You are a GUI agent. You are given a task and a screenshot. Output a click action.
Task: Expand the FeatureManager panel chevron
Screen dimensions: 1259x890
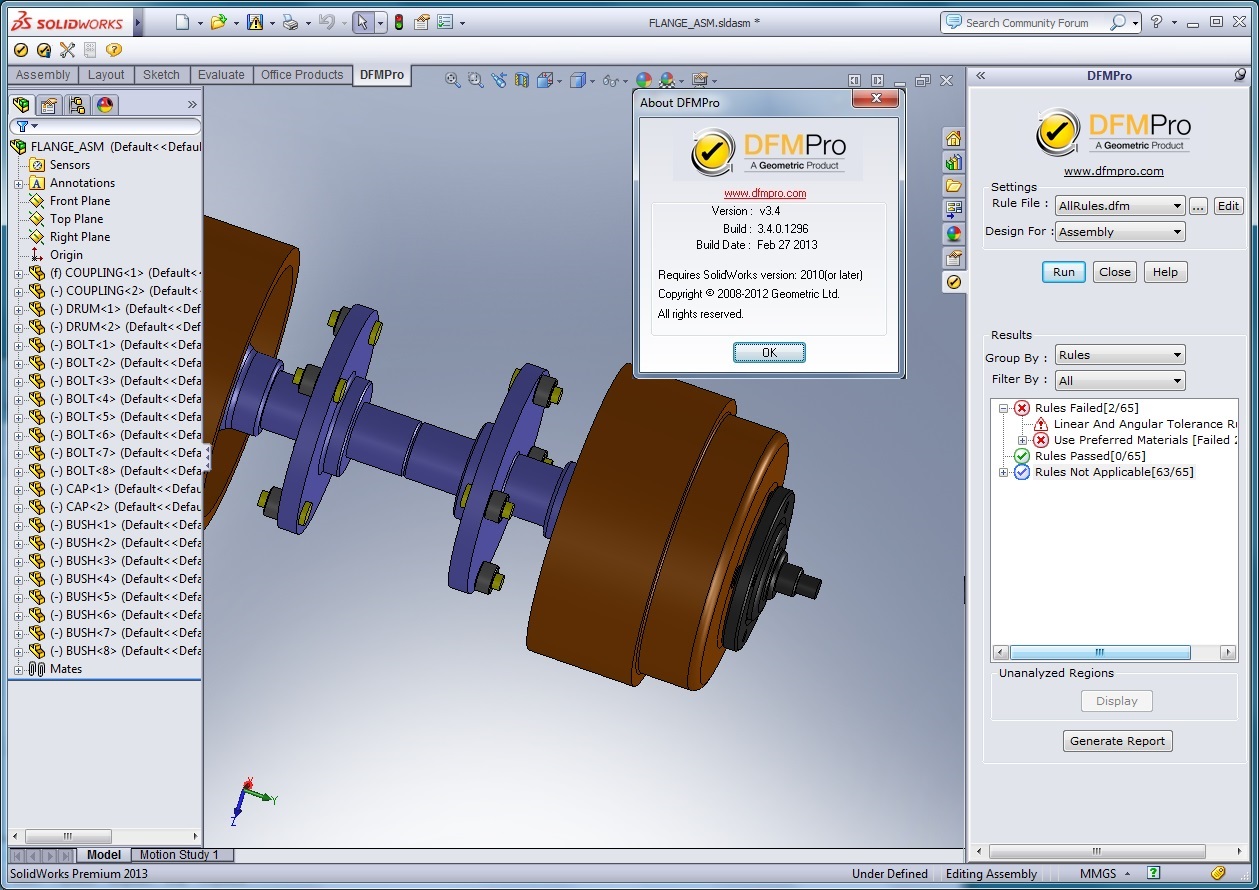coord(192,104)
